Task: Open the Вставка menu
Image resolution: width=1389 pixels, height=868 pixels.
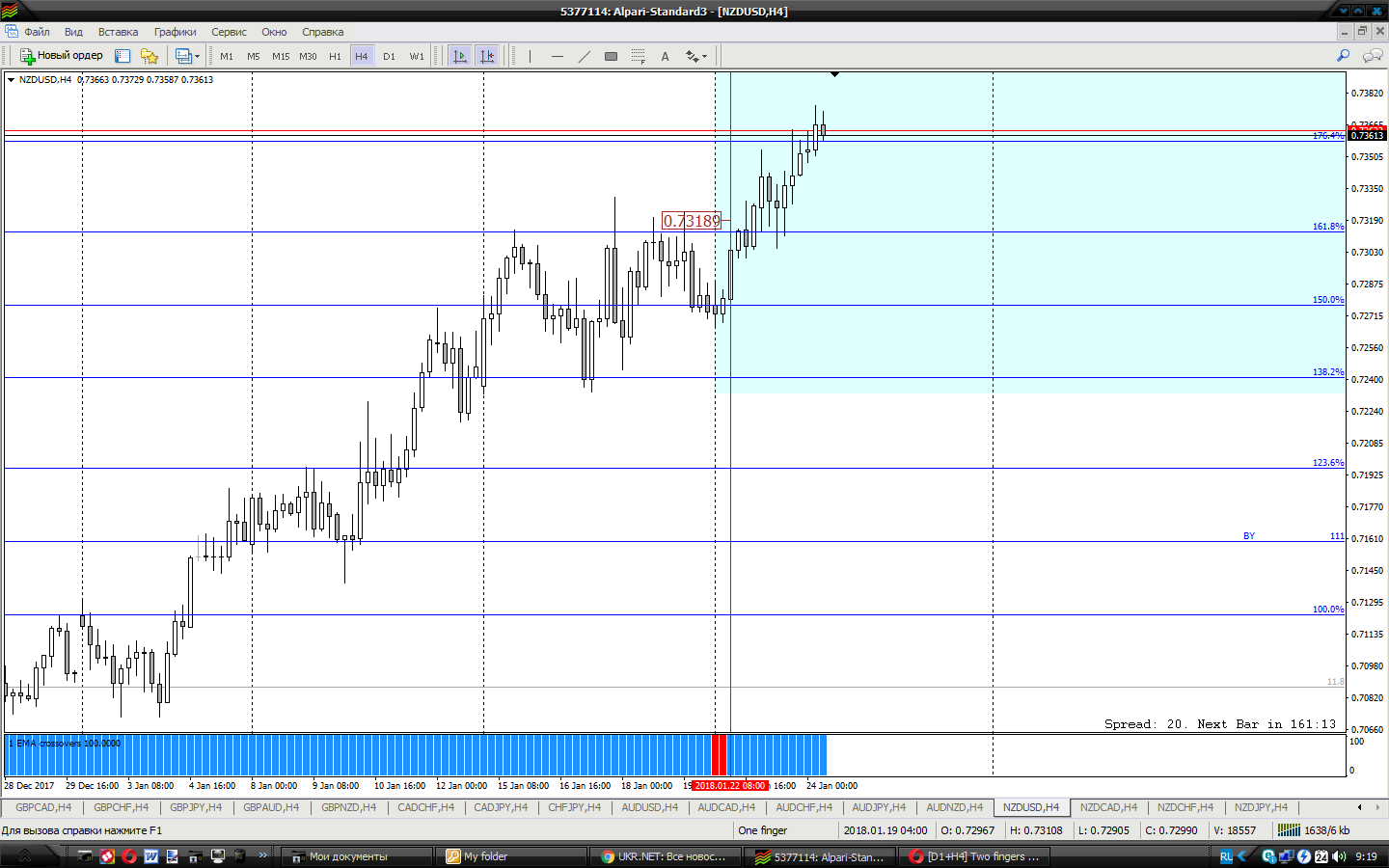Action: click(118, 32)
